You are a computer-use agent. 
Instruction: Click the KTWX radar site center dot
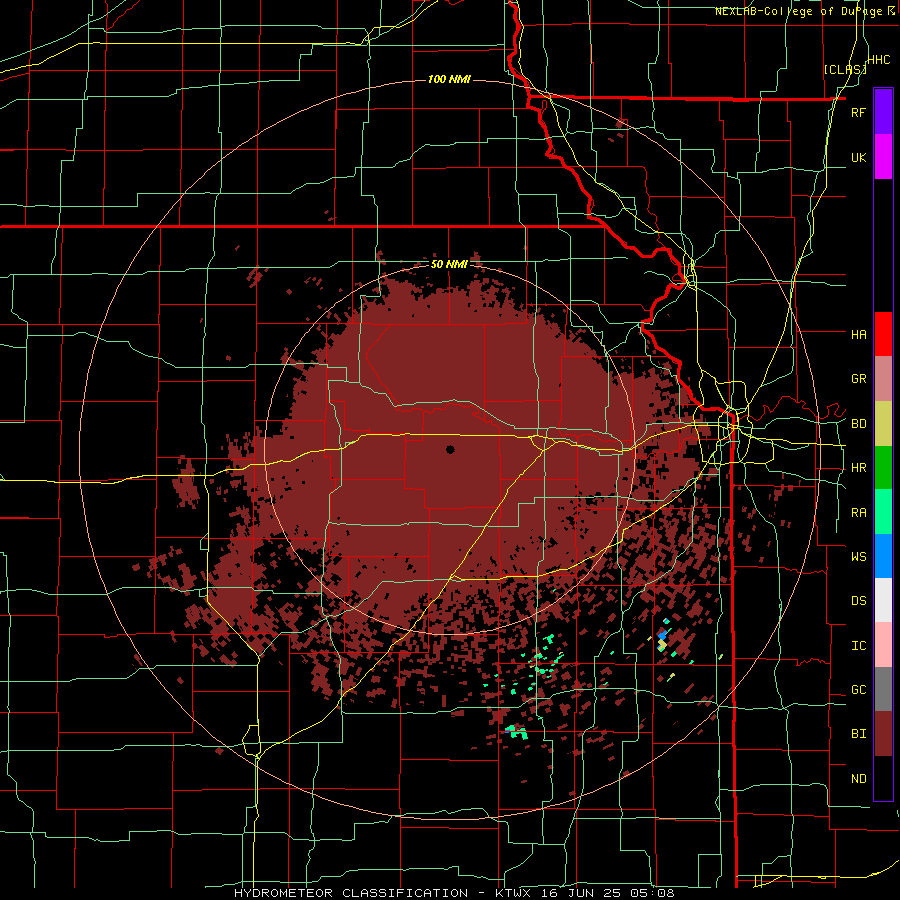(450, 449)
